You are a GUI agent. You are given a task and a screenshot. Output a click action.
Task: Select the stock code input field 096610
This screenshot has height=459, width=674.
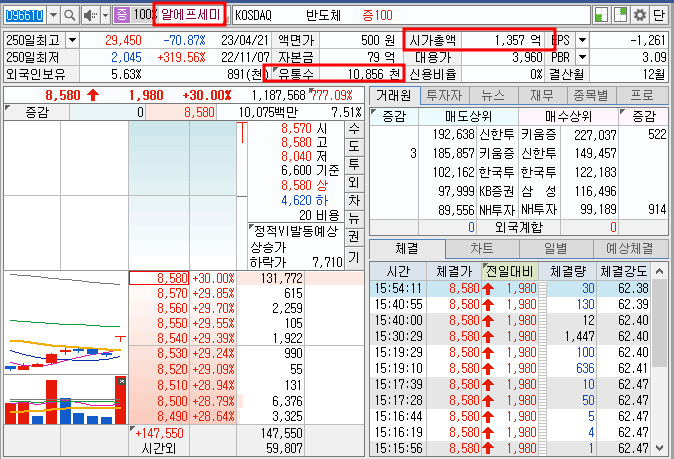pyautogui.click(x=25, y=15)
